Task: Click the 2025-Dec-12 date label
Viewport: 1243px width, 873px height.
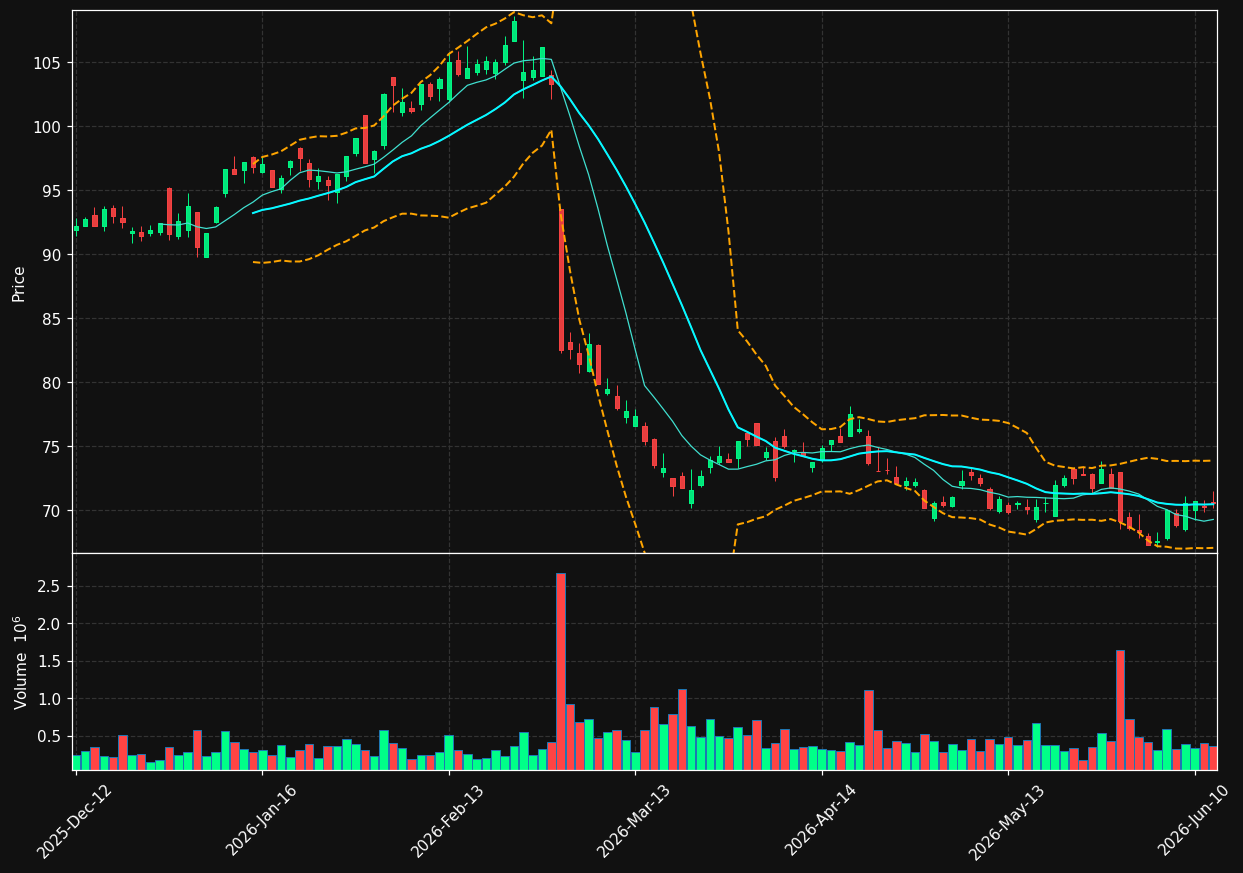Action: tap(75, 821)
